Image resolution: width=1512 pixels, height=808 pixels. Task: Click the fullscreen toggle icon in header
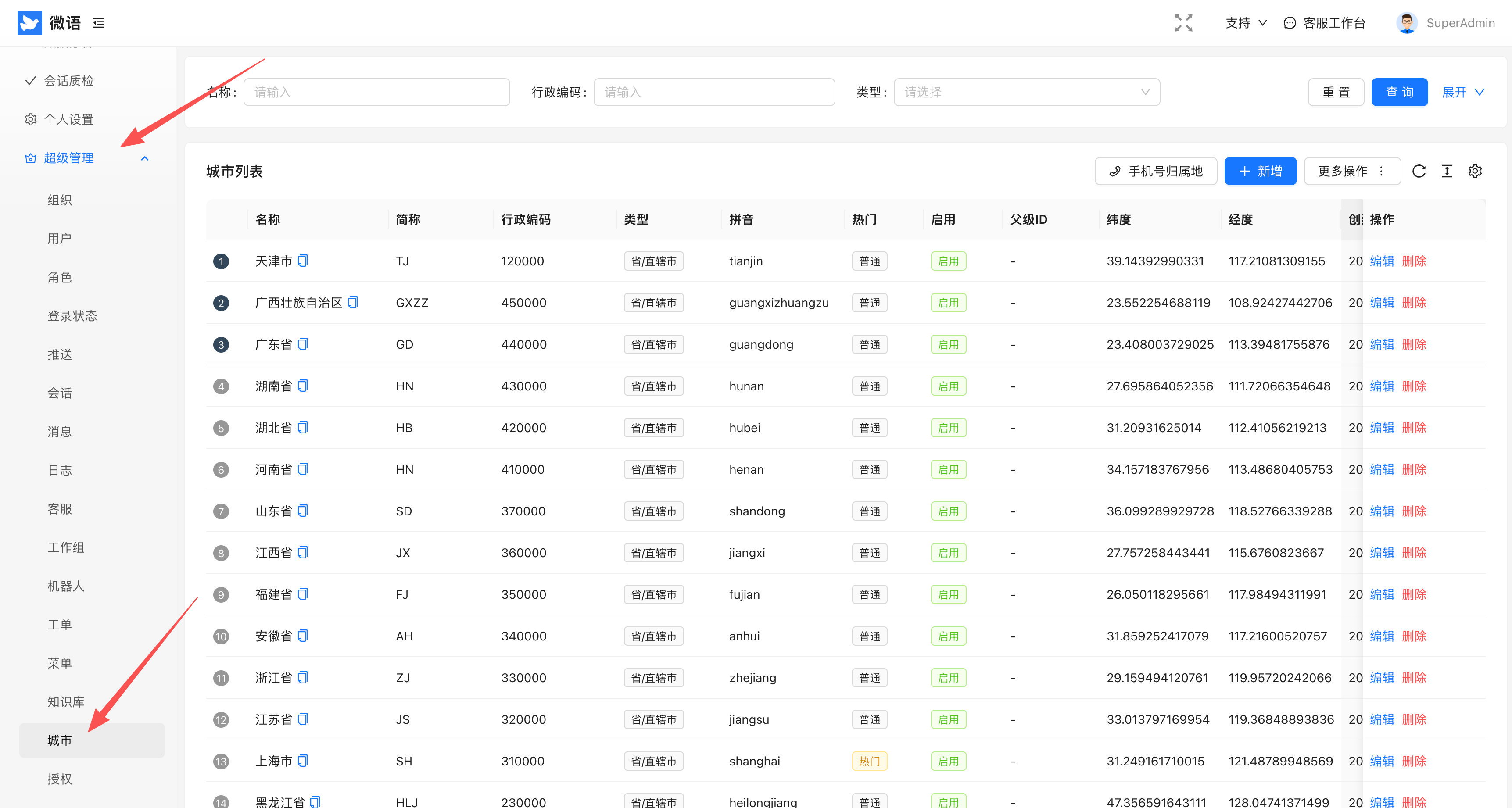click(x=1183, y=23)
